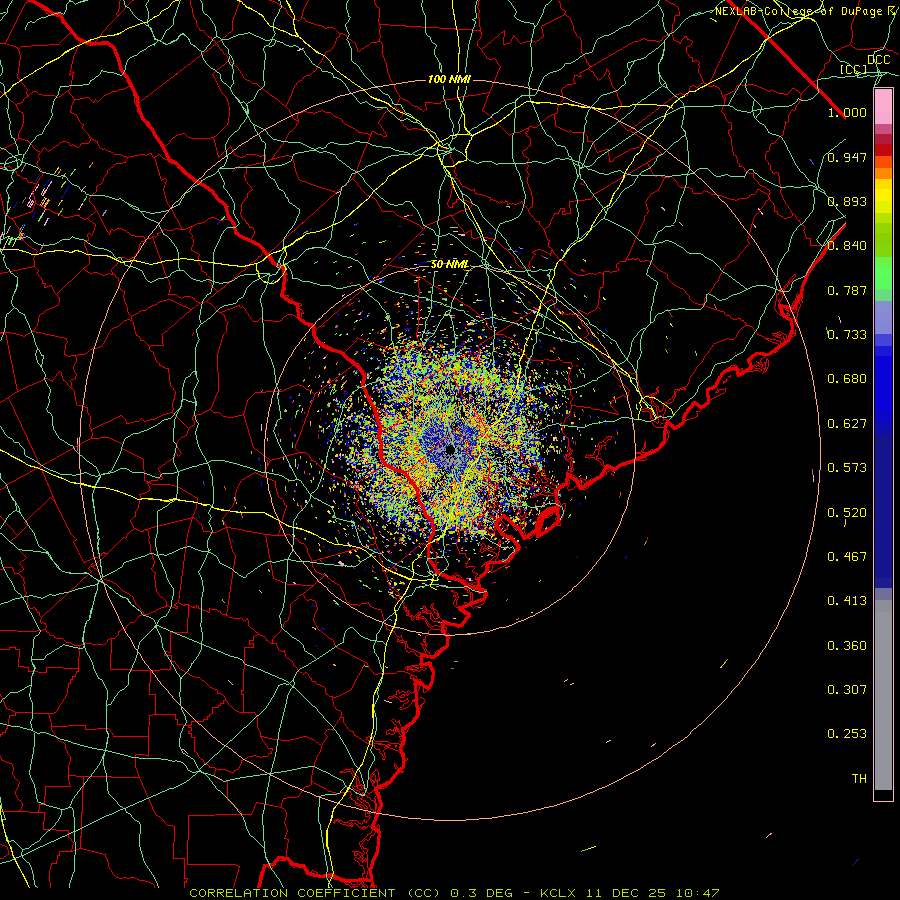Click the [CC] unit label
900x900 pixels.
pyautogui.click(x=854, y=69)
